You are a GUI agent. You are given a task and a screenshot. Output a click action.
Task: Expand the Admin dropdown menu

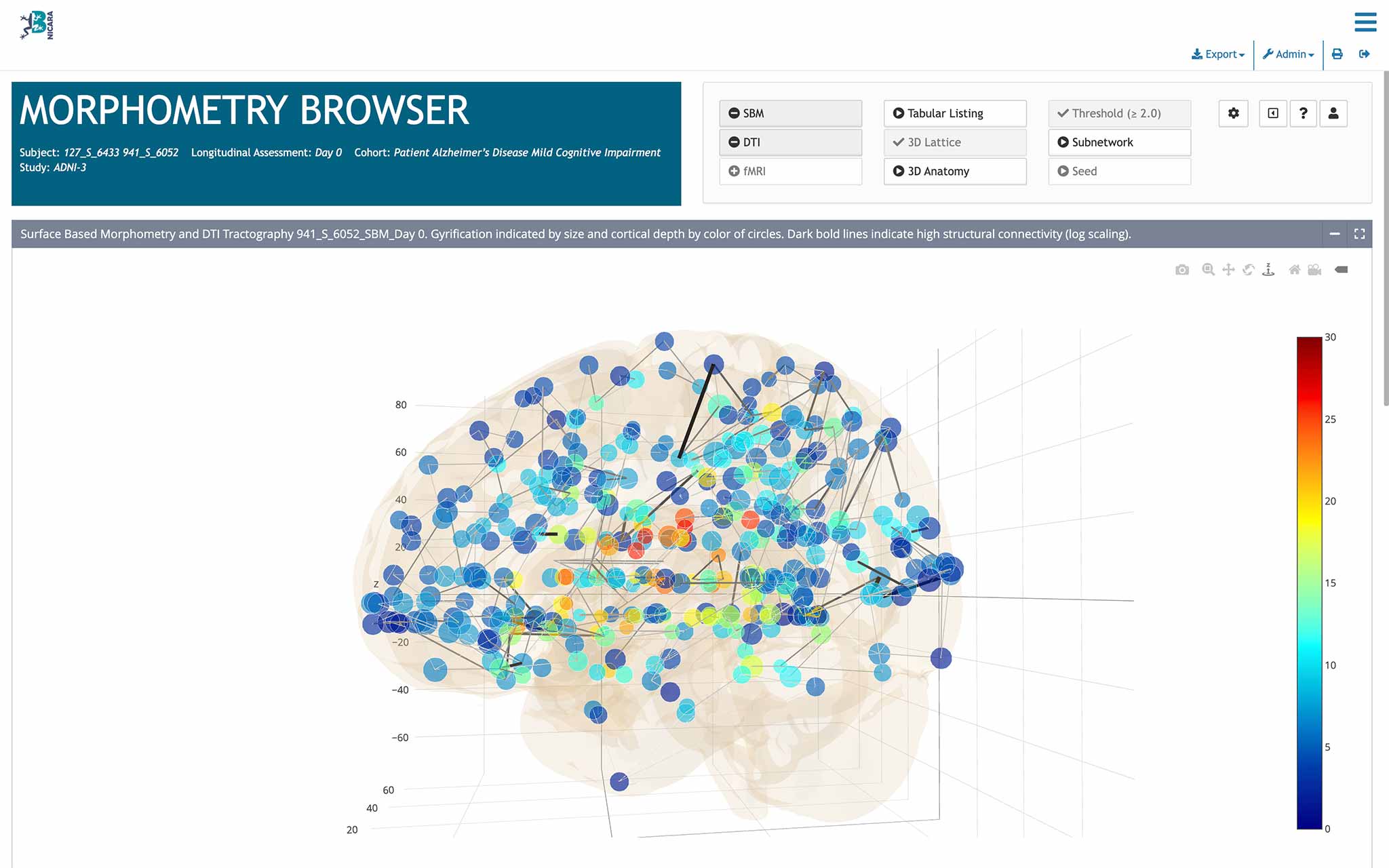coord(1288,54)
